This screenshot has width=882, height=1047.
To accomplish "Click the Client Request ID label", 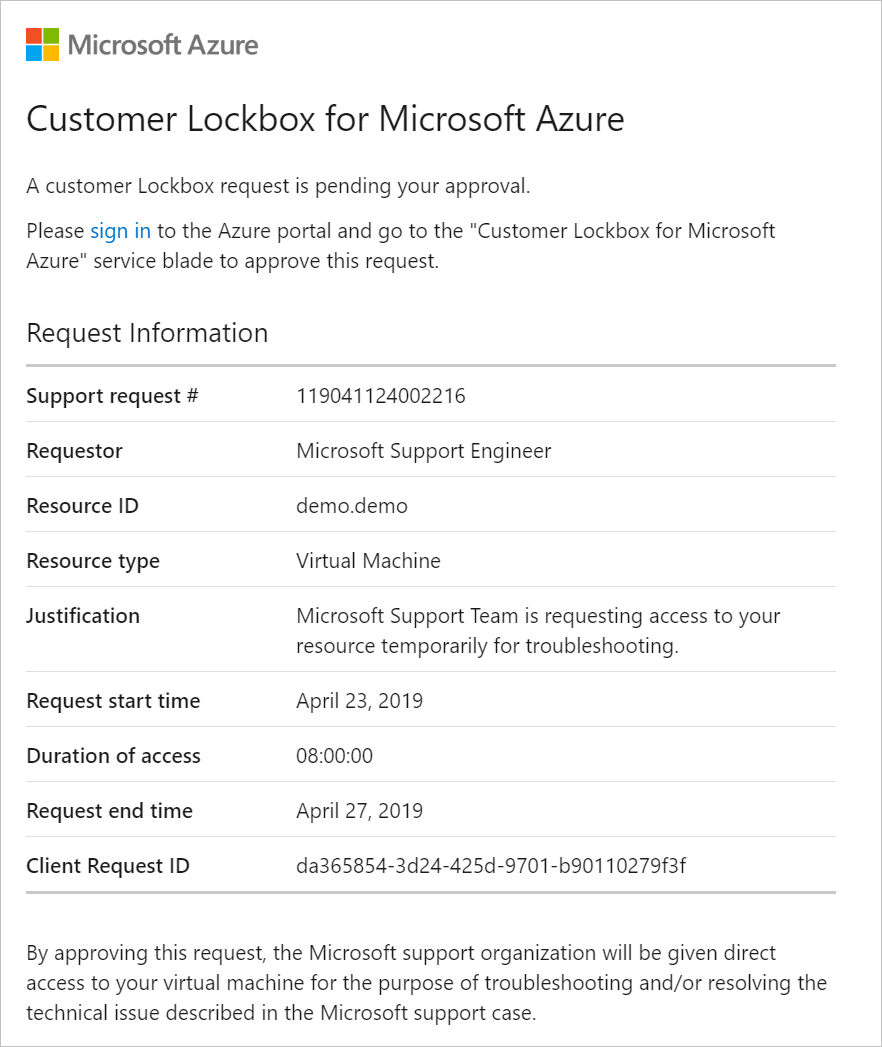I will click(107, 865).
